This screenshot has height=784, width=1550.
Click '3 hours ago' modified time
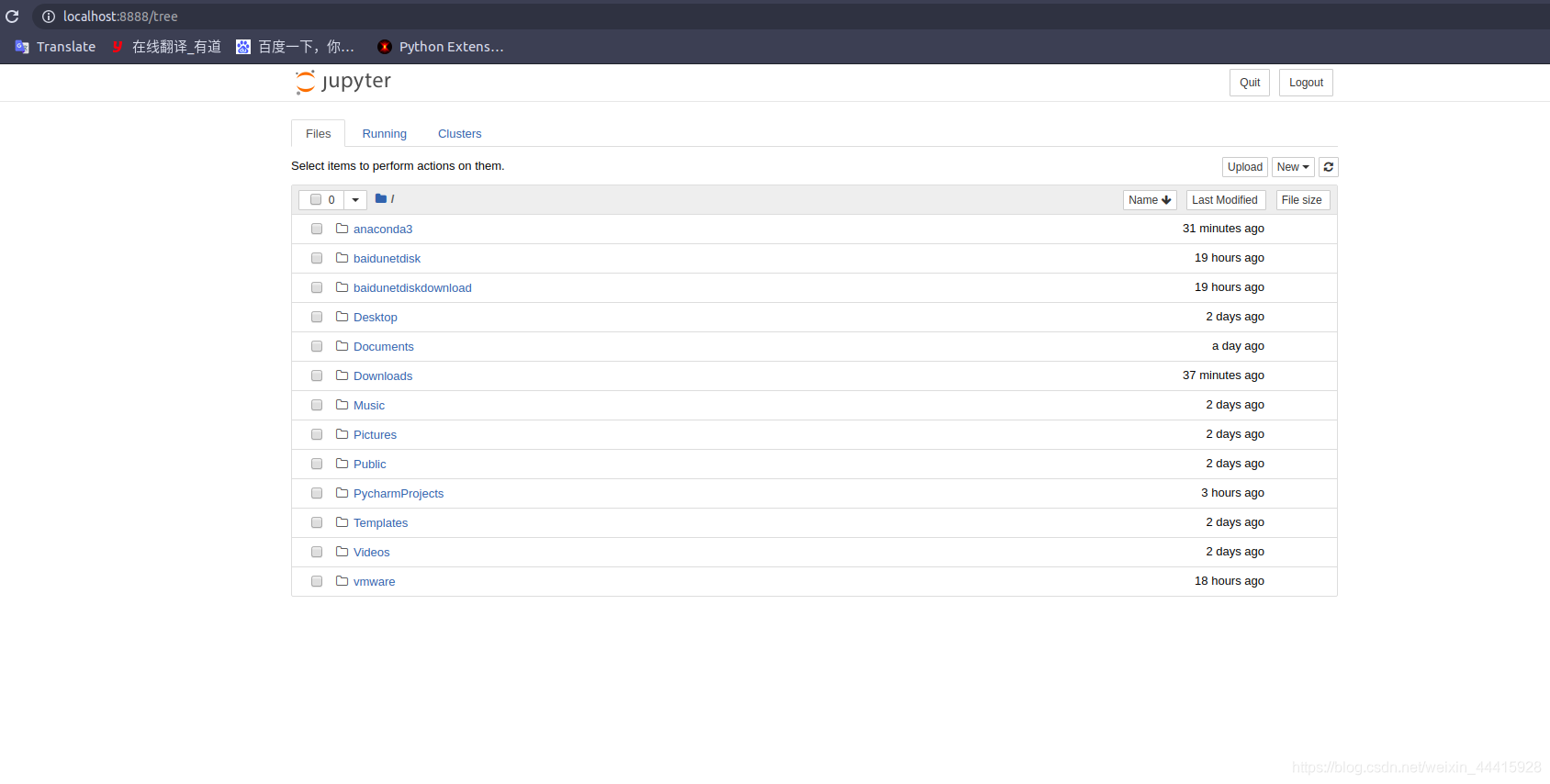click(1232, 493)
